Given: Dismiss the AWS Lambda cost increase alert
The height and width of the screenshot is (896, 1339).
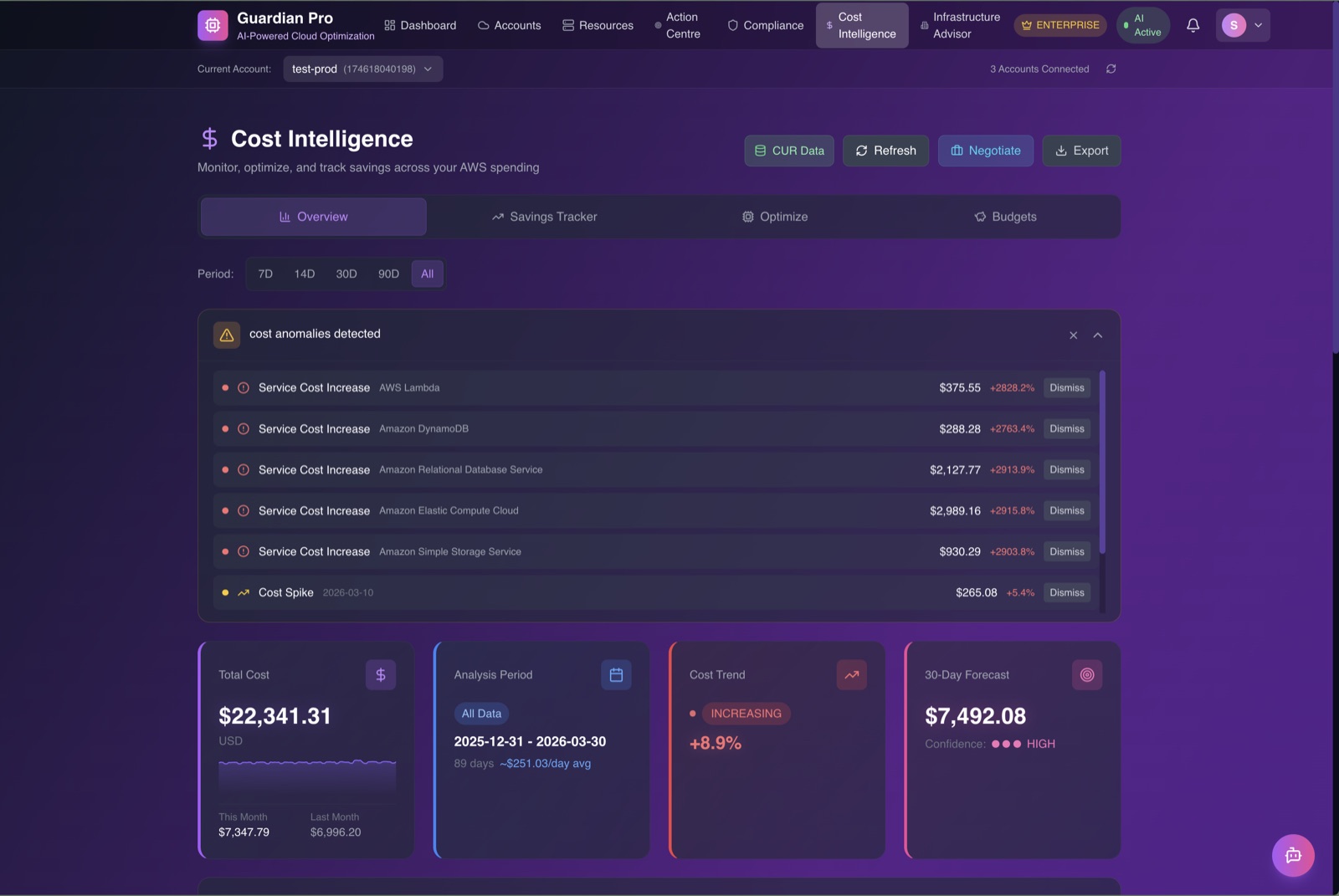Looking at the screenshot, I should click(x=1066, y=387).
